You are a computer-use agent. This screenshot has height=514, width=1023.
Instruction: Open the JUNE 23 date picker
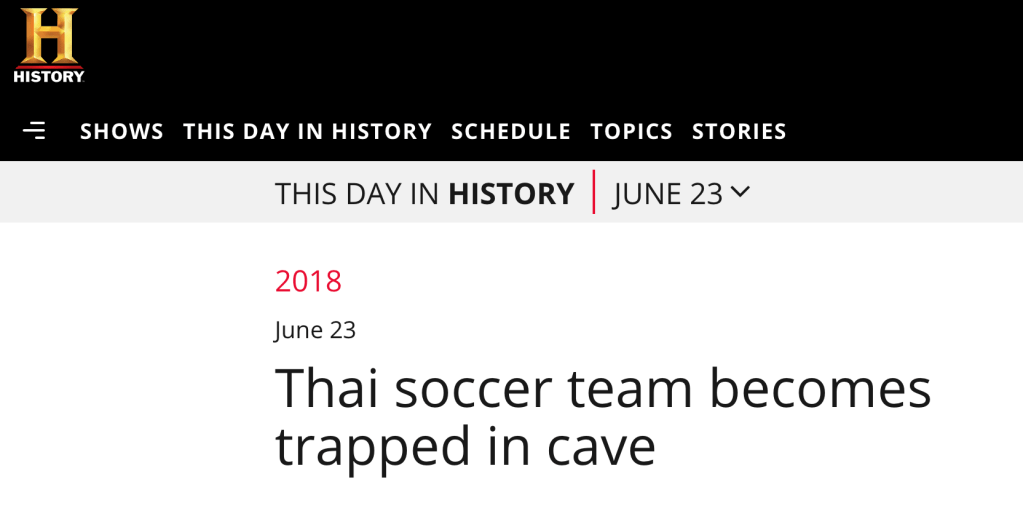[668, 193]
